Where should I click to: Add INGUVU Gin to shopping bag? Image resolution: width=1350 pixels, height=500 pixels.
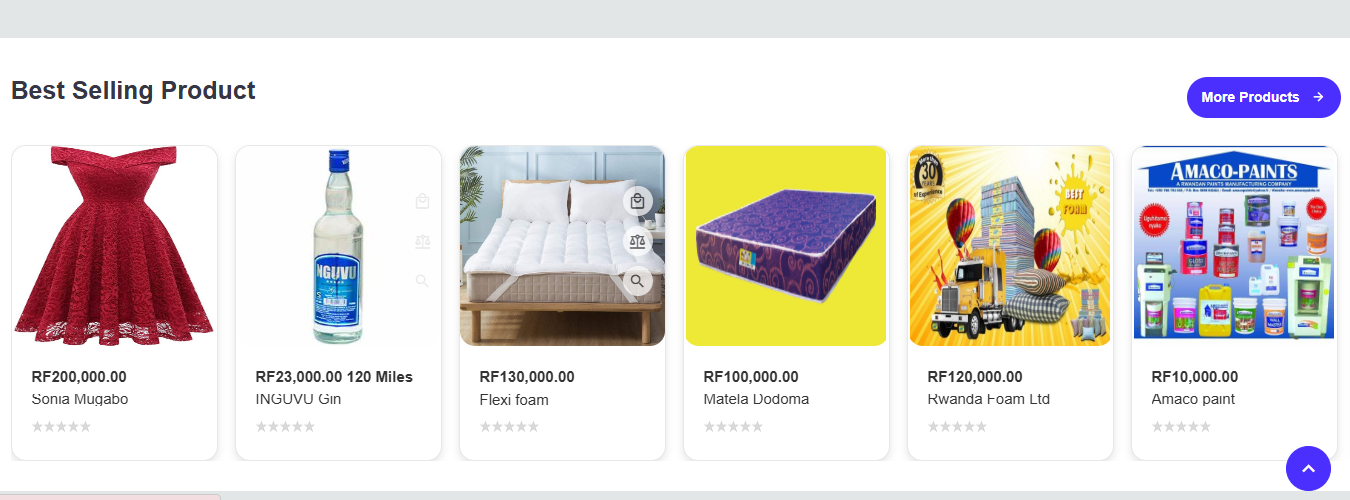(422, 201)
